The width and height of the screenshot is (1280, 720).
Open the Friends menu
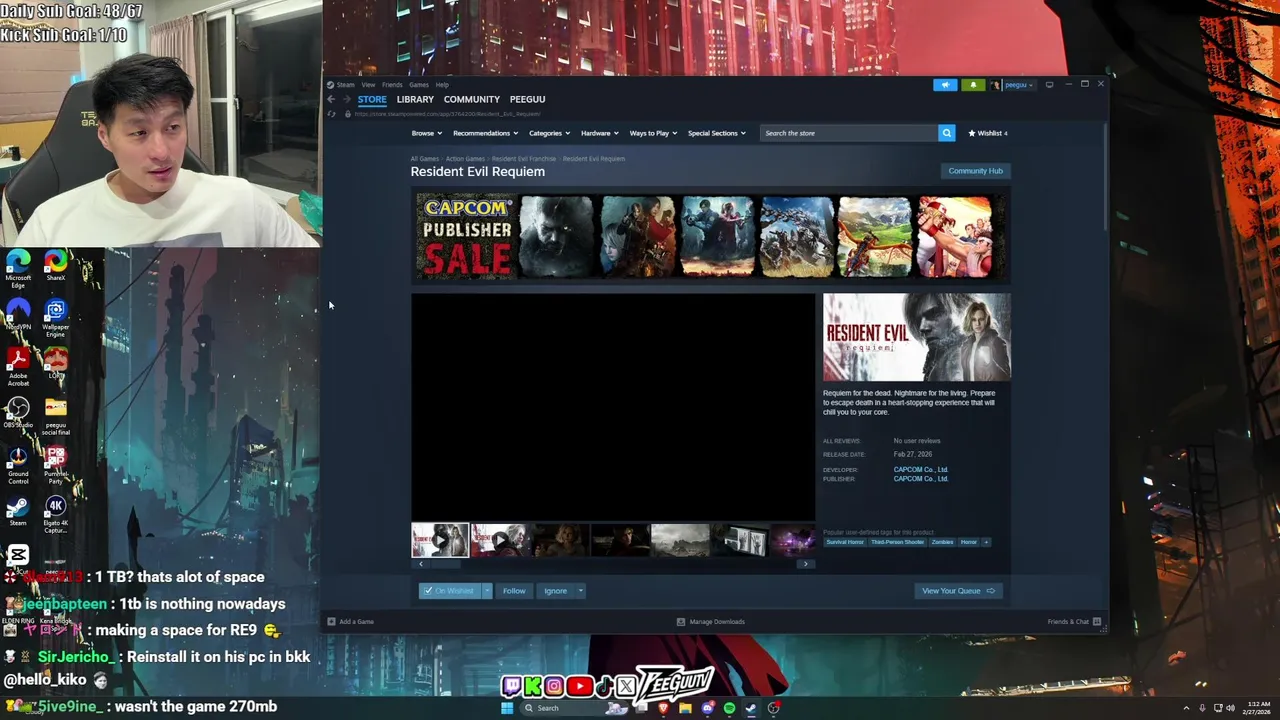pyautogui.click(x=392, y=85)
